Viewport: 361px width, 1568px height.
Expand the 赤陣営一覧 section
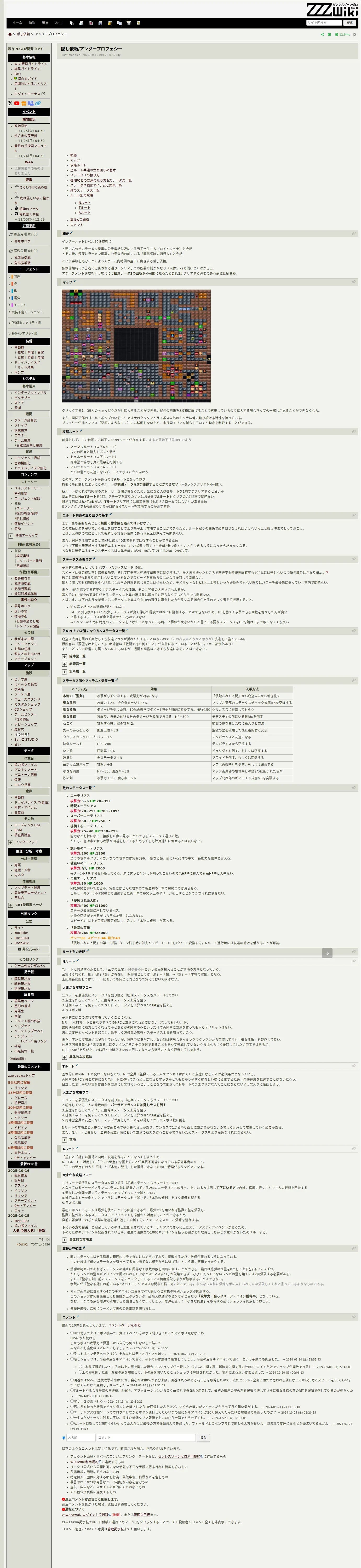pyautogui.click(x=64, y=664)
